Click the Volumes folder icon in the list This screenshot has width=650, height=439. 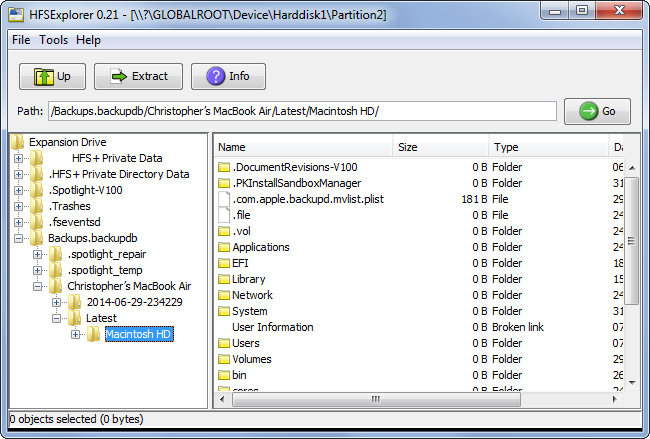[224, 359]
